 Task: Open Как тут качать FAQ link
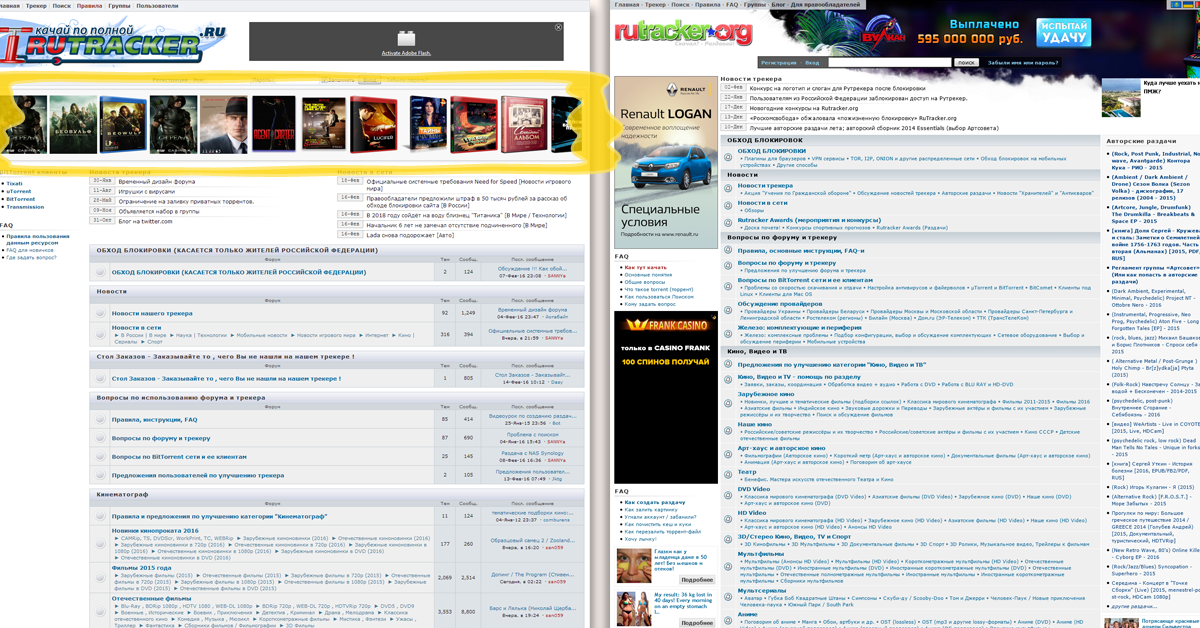644,267
